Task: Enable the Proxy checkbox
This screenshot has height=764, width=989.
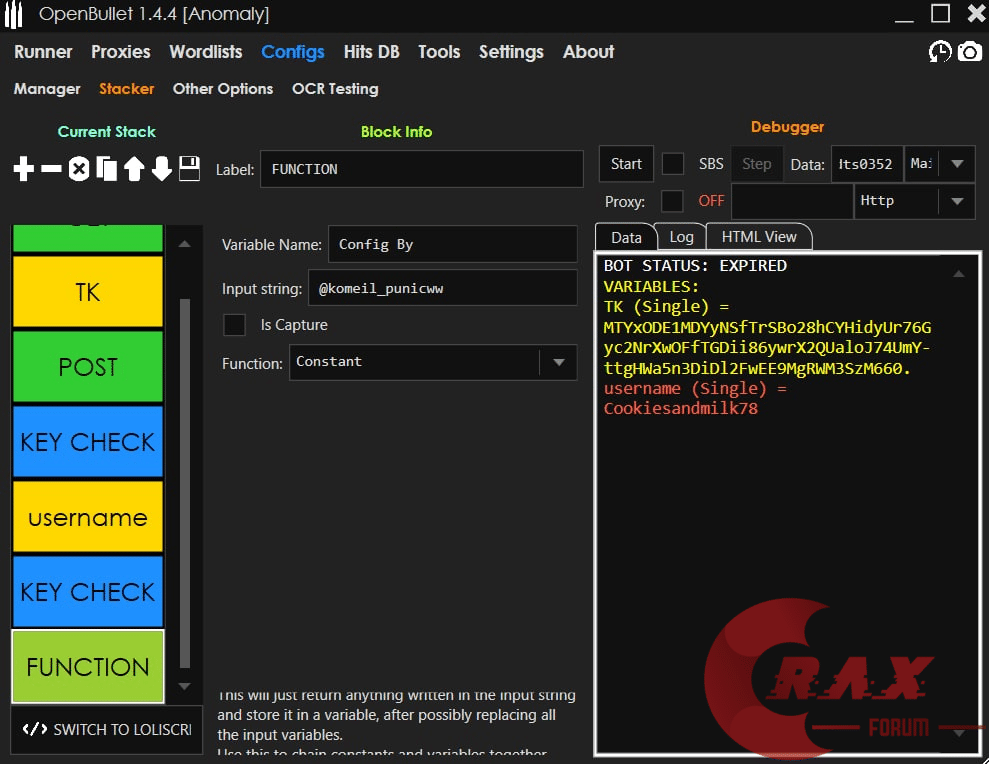Action: (x=673, y=201)
